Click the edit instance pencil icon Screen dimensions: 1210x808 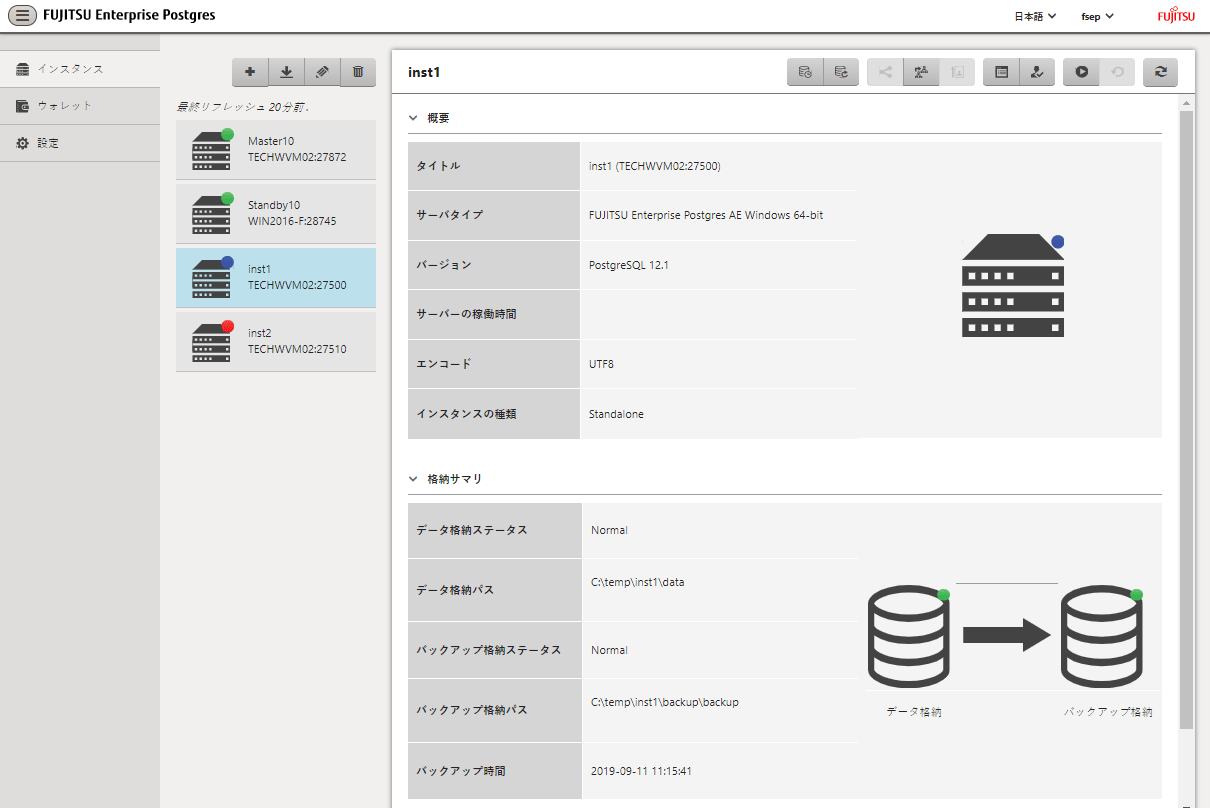pyautogui.click(x=322, y=72)
